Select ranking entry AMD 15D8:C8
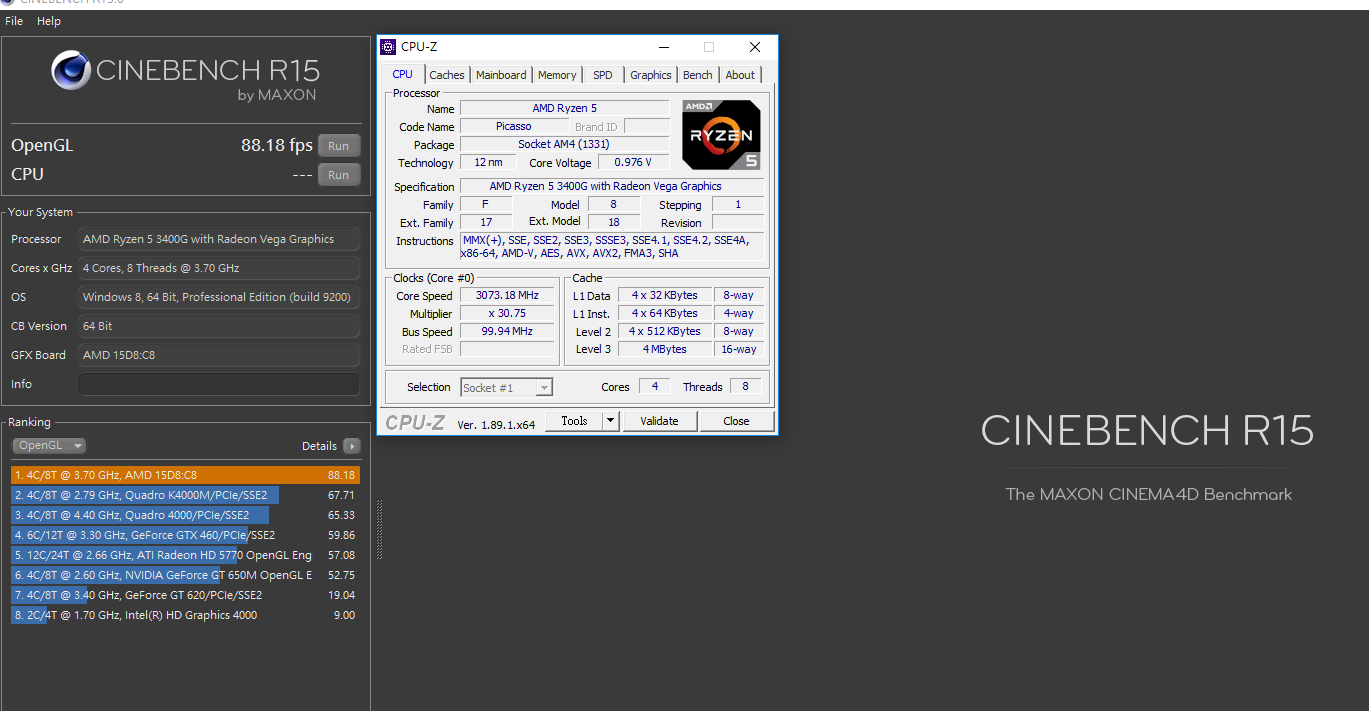Viewport: 1369px width, 711px height. (185, 475)
